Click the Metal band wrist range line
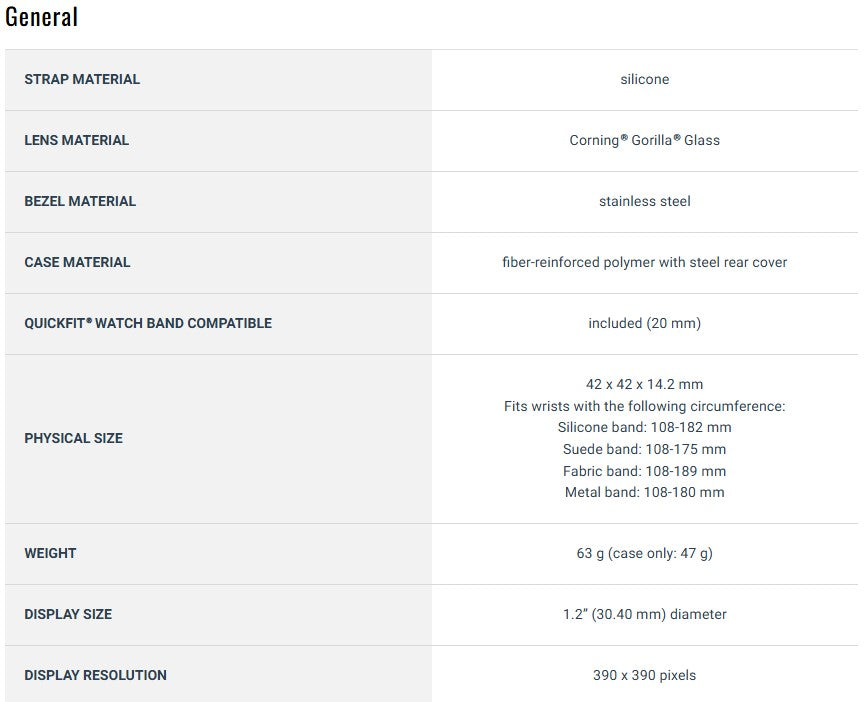The height and width of the screenshot is (702, 865). click(x=644, y=492)
